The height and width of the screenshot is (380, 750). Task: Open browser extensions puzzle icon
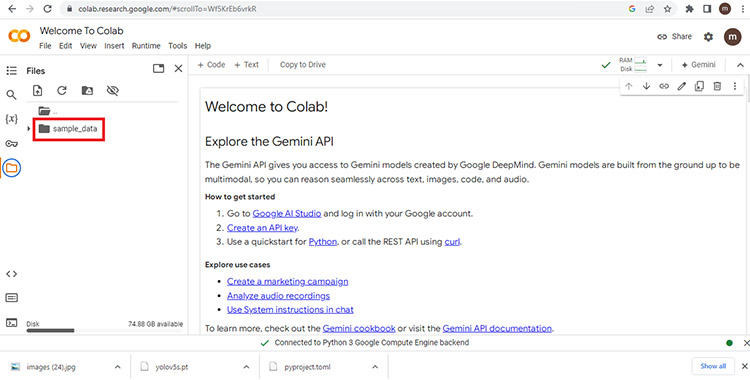pos(689,9)
